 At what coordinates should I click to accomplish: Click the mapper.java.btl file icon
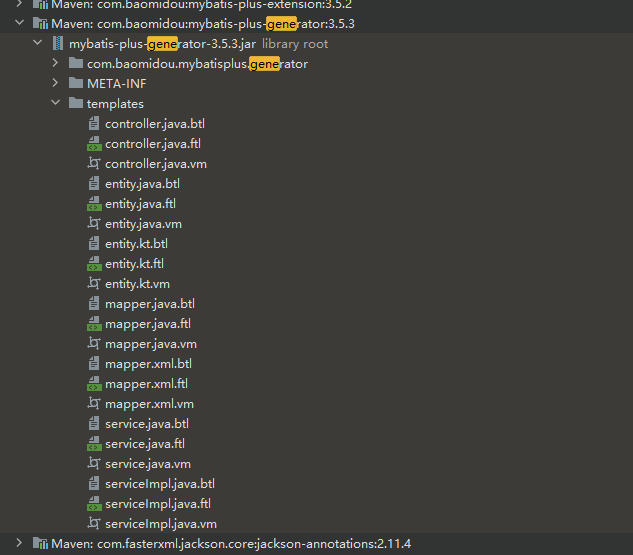point(94,304)
